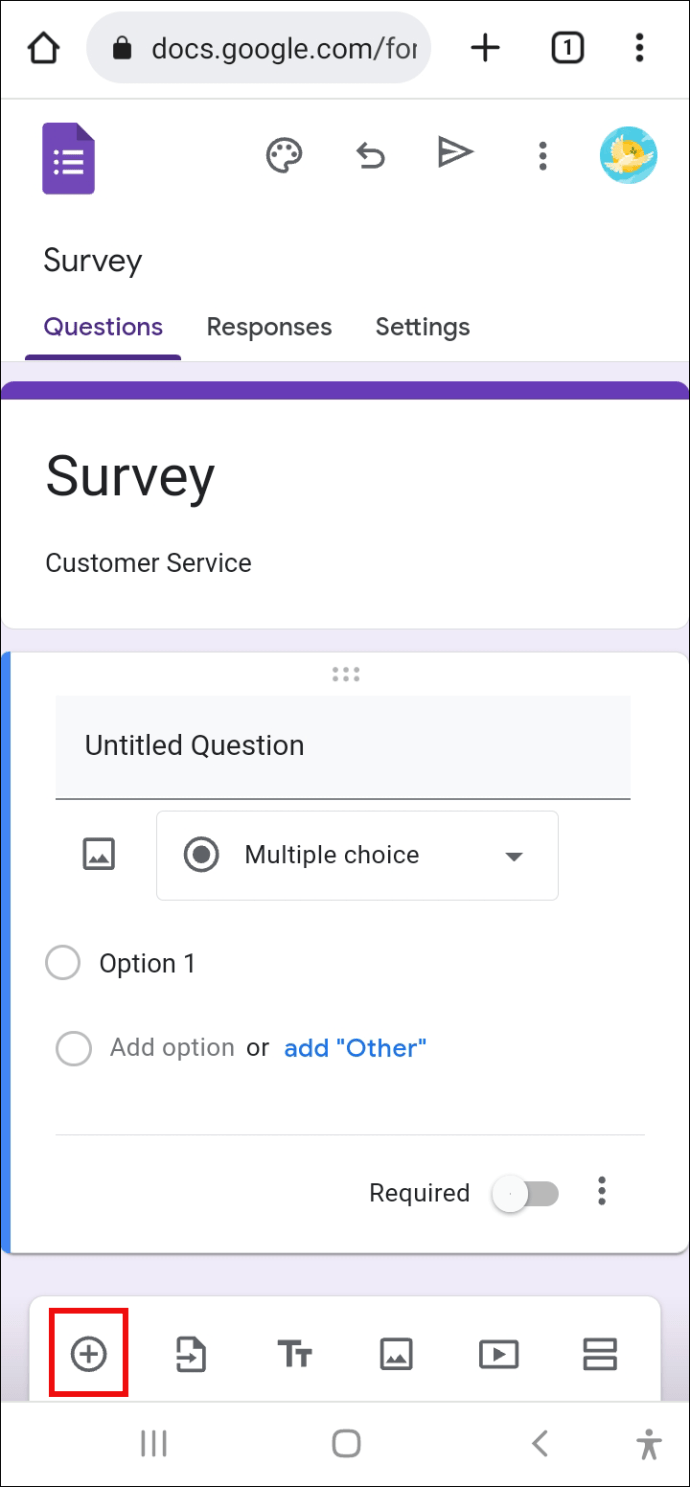Enable the Required toggle
Image resolution: width=690 pixels, height=1487 pixels.
(x=526, y=1192)
